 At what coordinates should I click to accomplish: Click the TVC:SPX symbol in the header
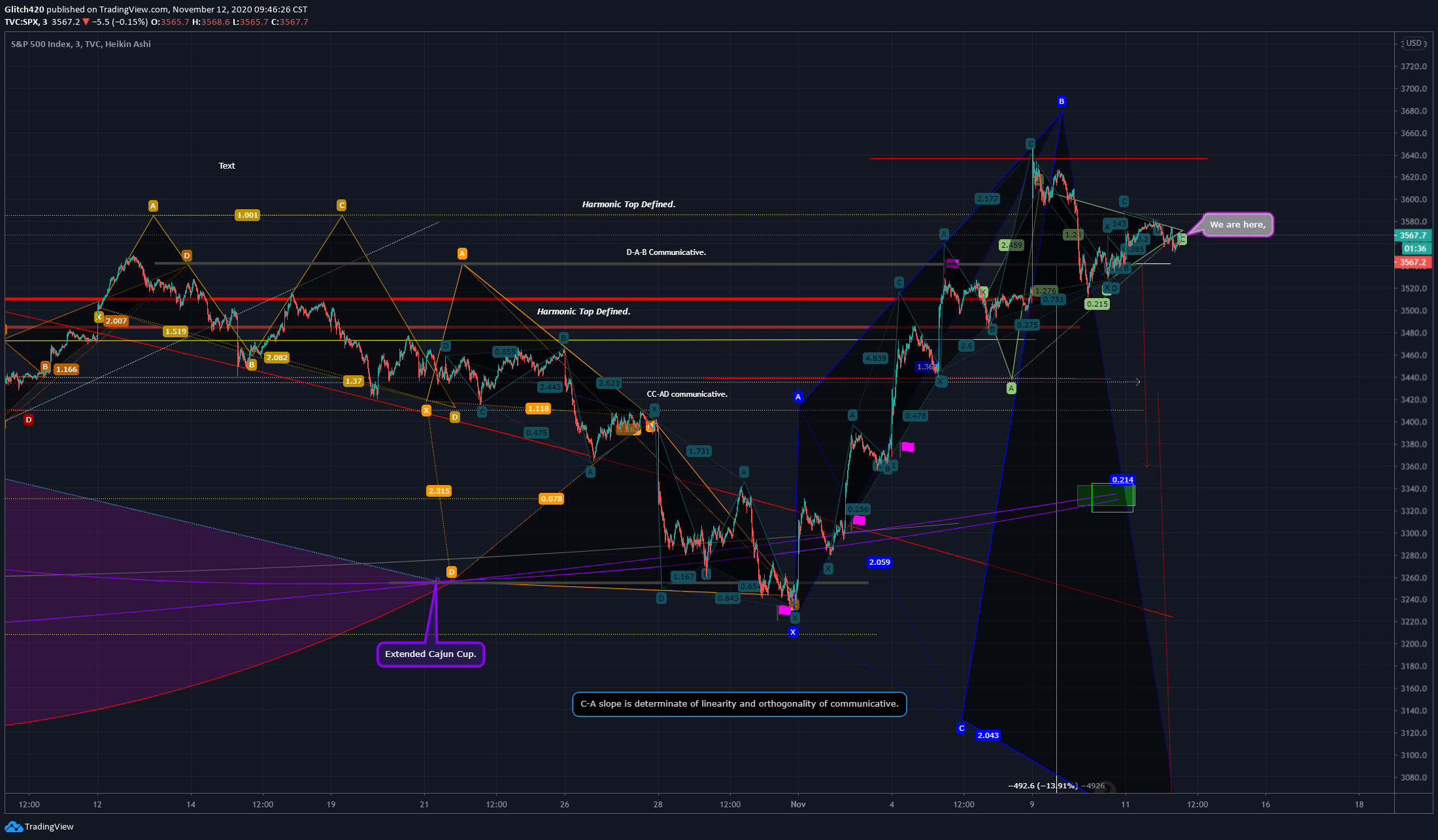tap(22, 22)
